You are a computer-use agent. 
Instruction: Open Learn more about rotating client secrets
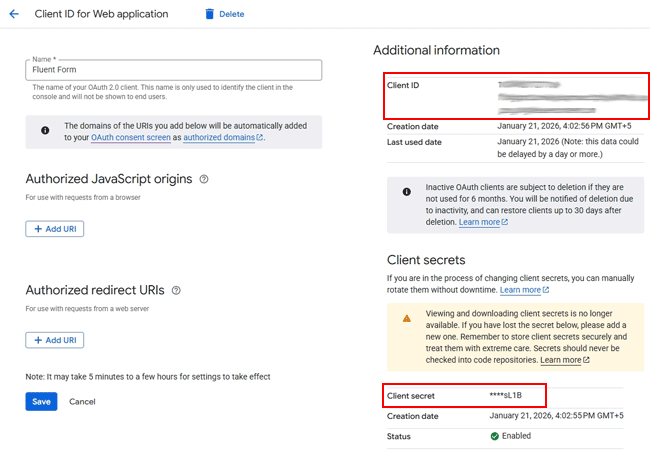tap(524, 290)
